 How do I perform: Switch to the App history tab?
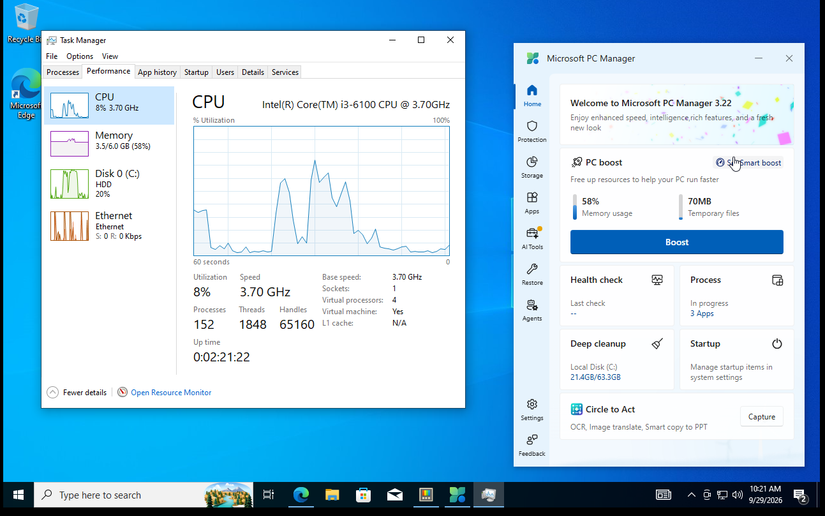click(157, 72)
